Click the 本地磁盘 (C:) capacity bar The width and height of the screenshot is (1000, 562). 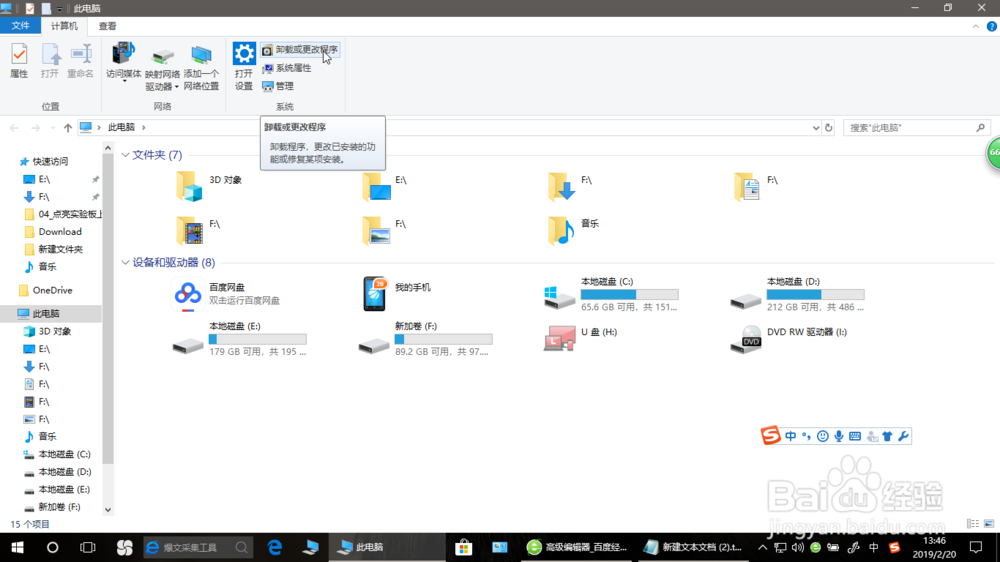click(629, 294)
